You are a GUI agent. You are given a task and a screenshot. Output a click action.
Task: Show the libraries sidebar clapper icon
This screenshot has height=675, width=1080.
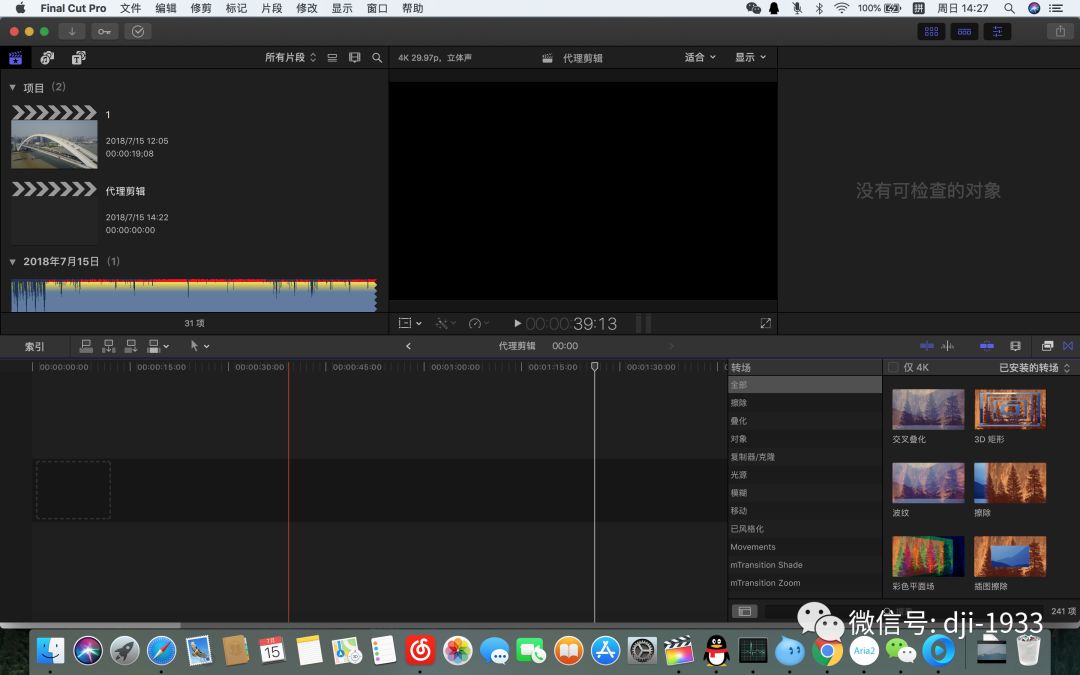15,58
